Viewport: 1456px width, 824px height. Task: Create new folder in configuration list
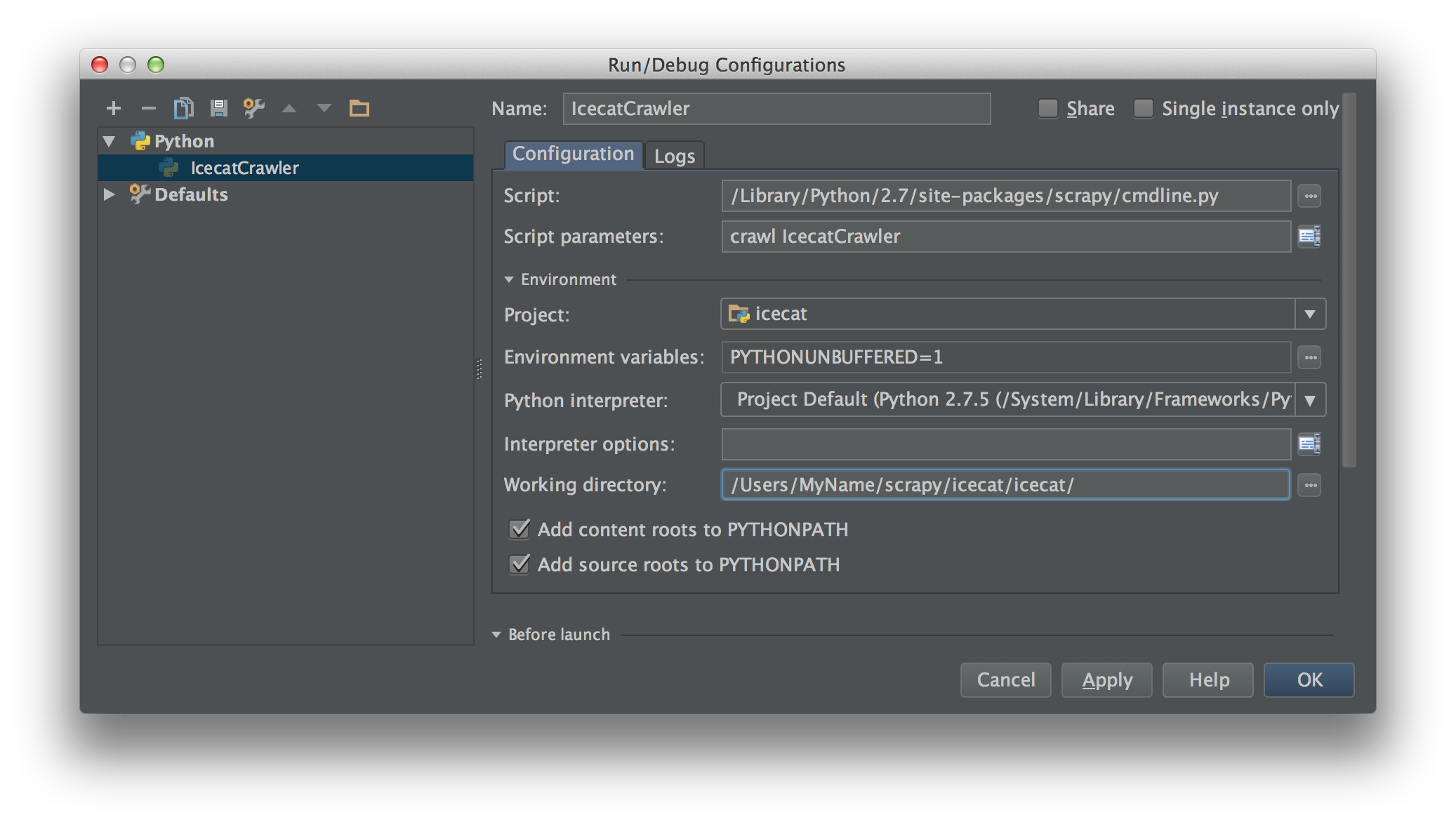[359, 108]
